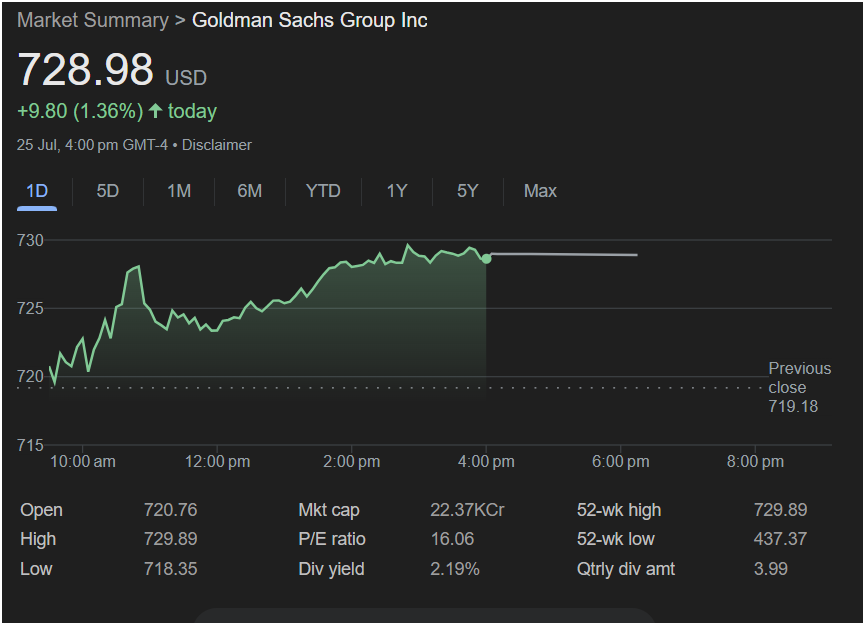
Task: Open the Market Summary breadcrumb link
Action: tap(93, 20)
